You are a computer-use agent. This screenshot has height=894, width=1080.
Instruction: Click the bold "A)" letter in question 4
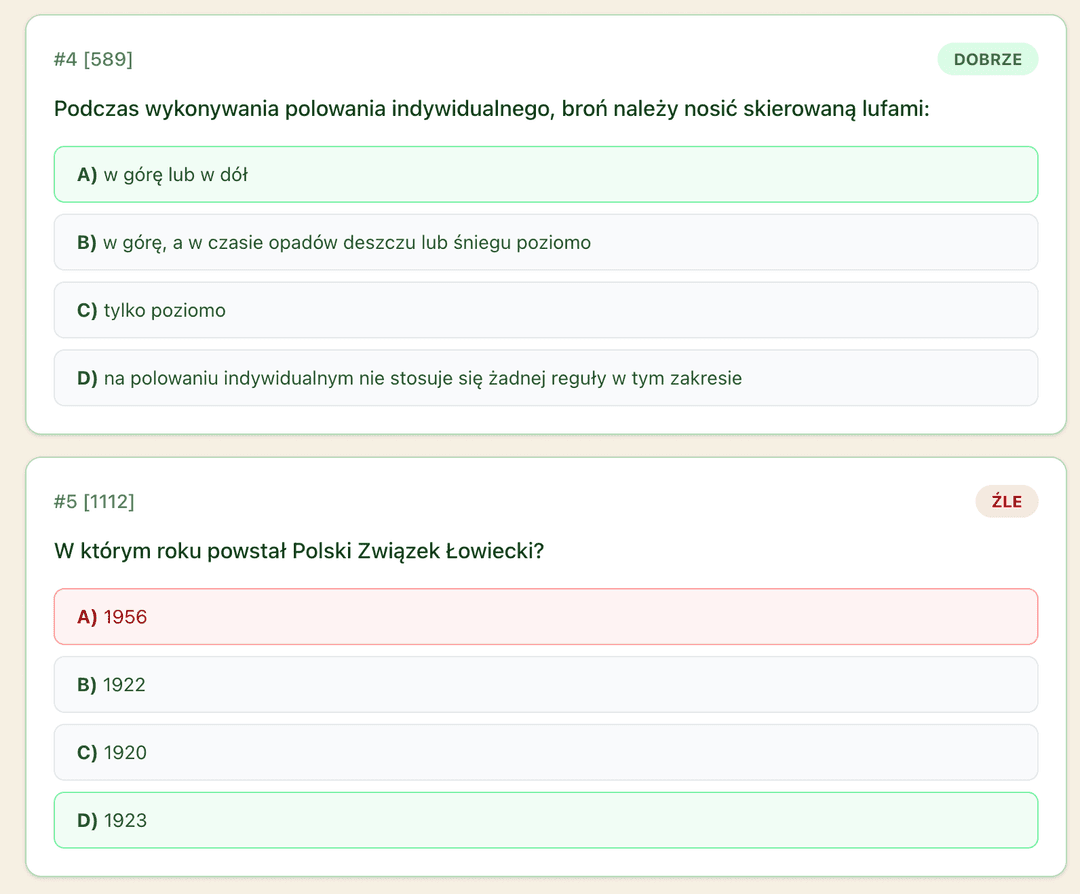[87, 175]
